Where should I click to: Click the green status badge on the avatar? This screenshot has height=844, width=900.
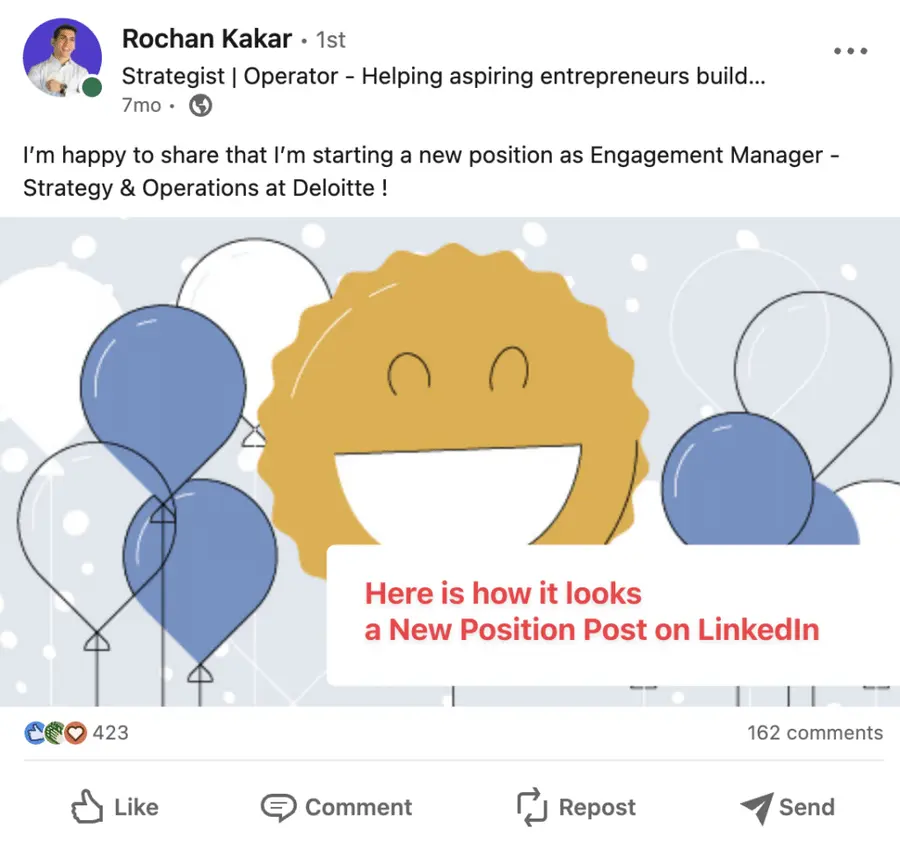[x=92, y=88]
